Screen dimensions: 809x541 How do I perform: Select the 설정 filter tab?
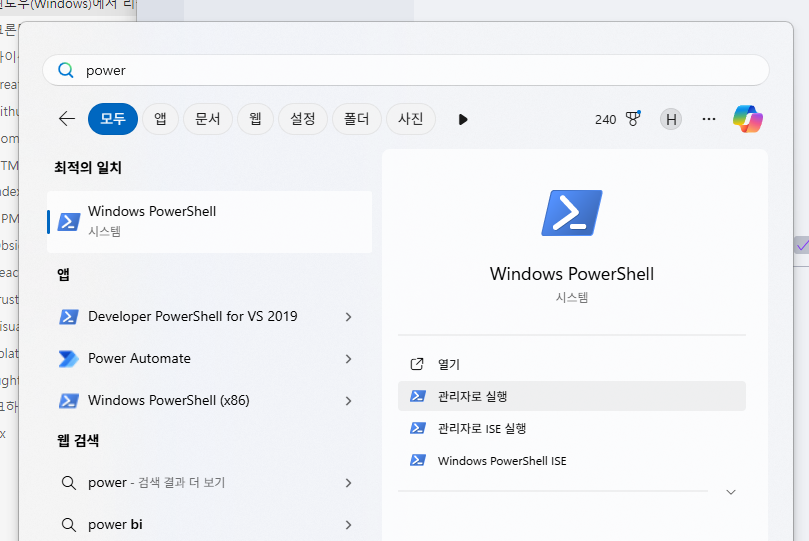pyautogui.click(x=303, y=119)
